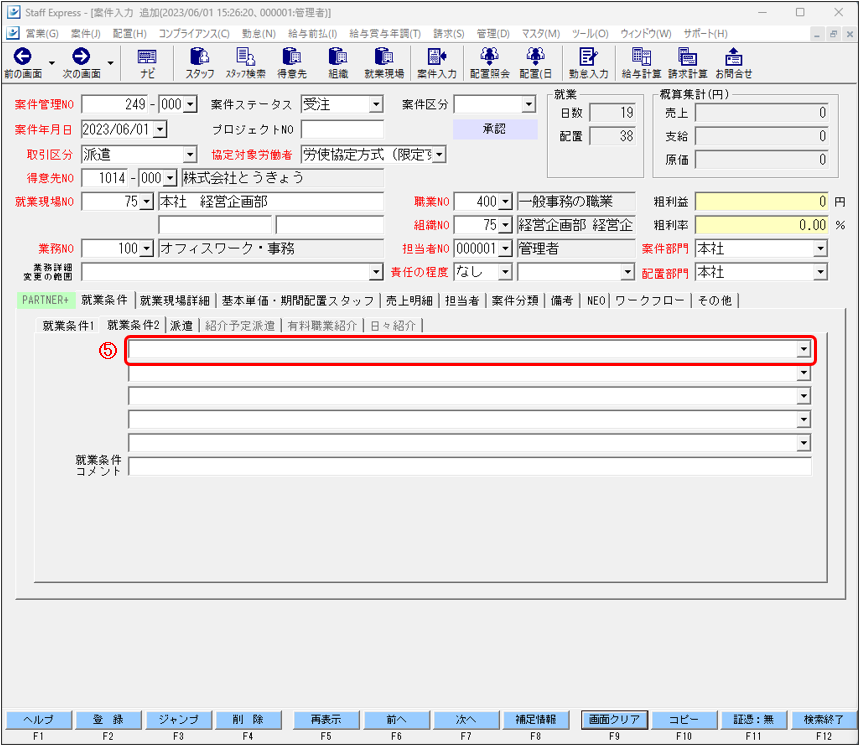Go forward with the 次の画面 arrow icon
This screenshot has height=746, width=861.
point(81,56)
